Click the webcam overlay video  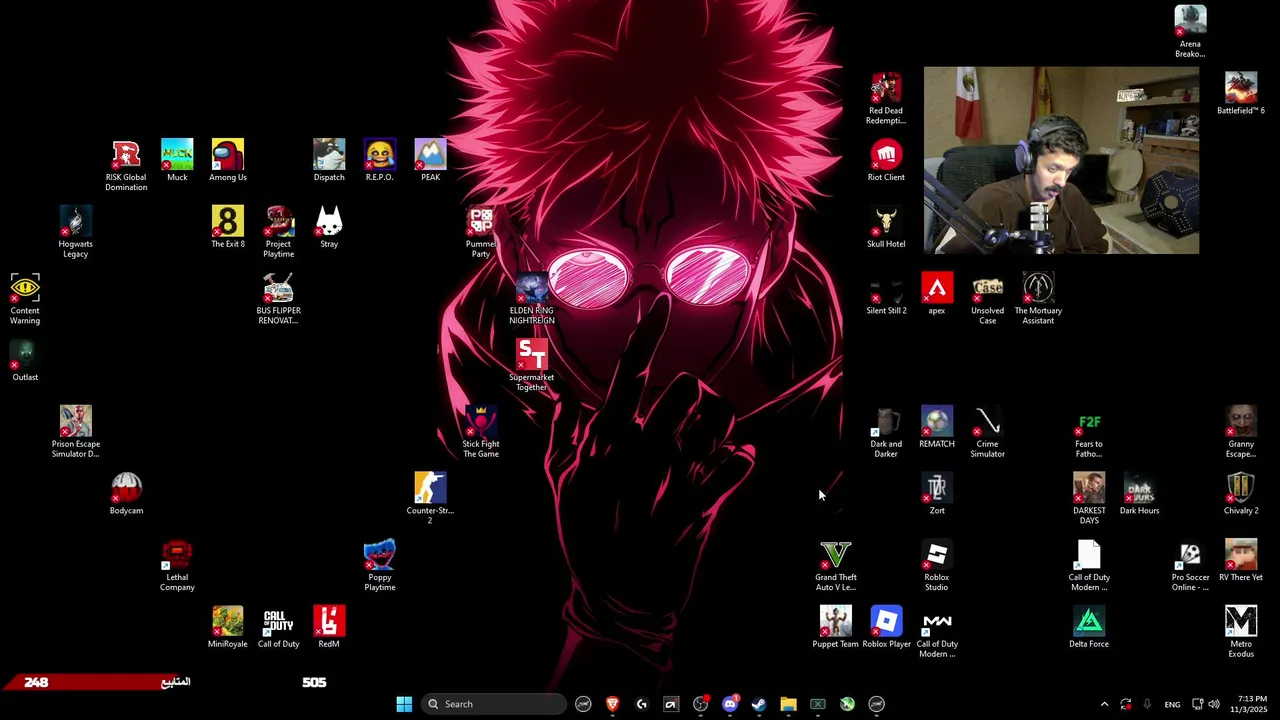(x=1061, y=160)
